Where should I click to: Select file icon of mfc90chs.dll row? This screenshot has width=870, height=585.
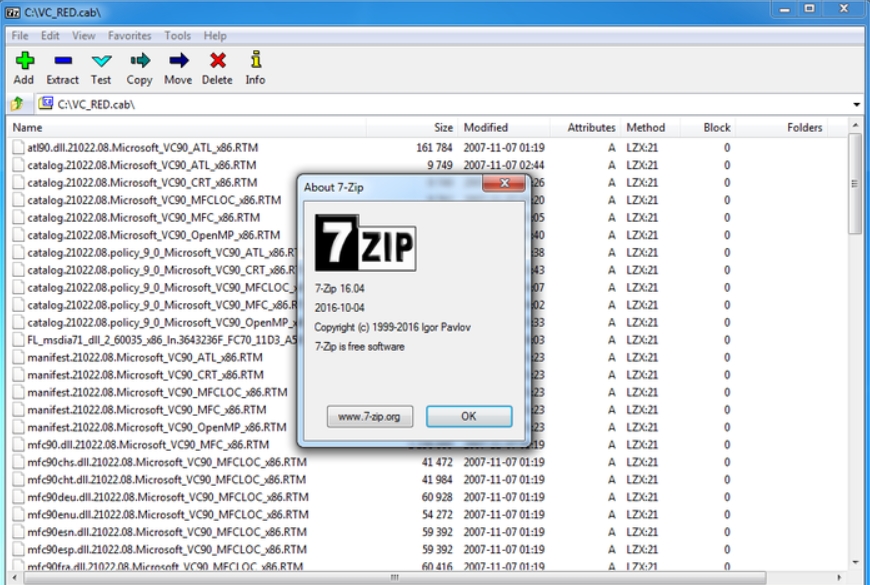(18, 462)
